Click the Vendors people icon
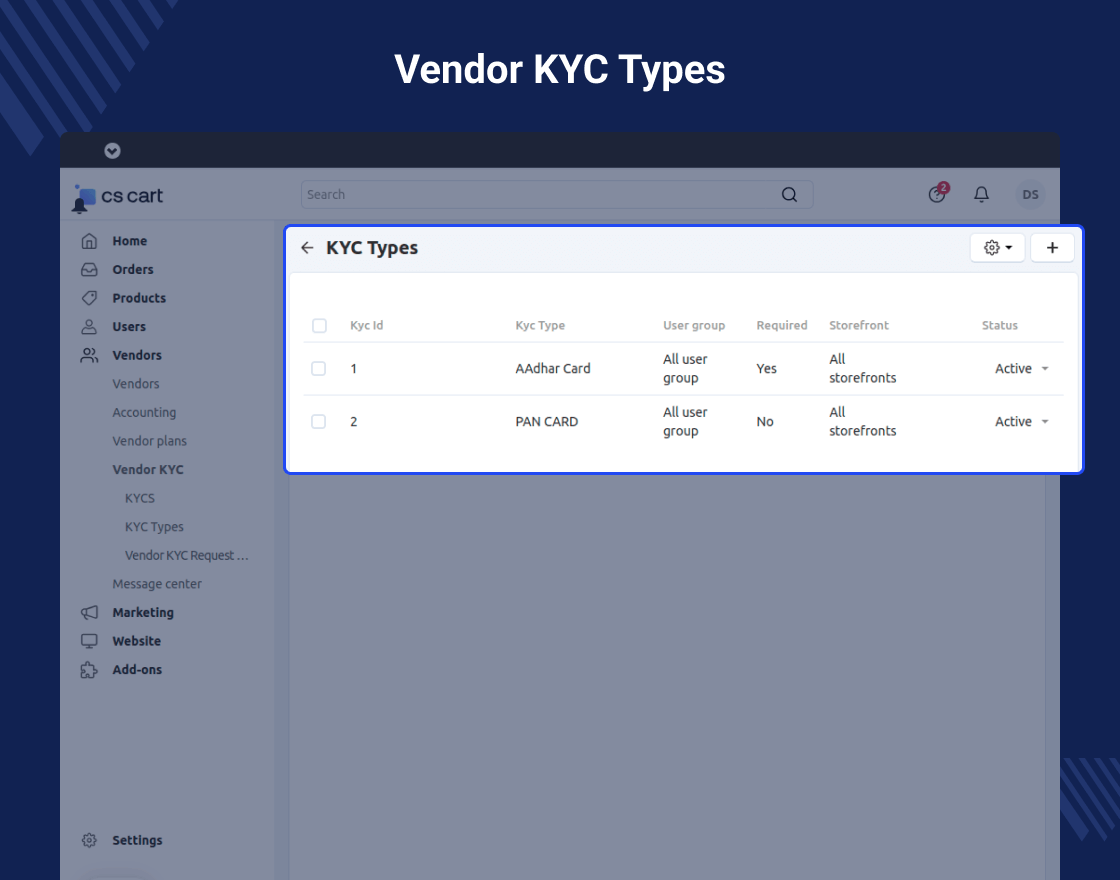 [x=89, y=355]
